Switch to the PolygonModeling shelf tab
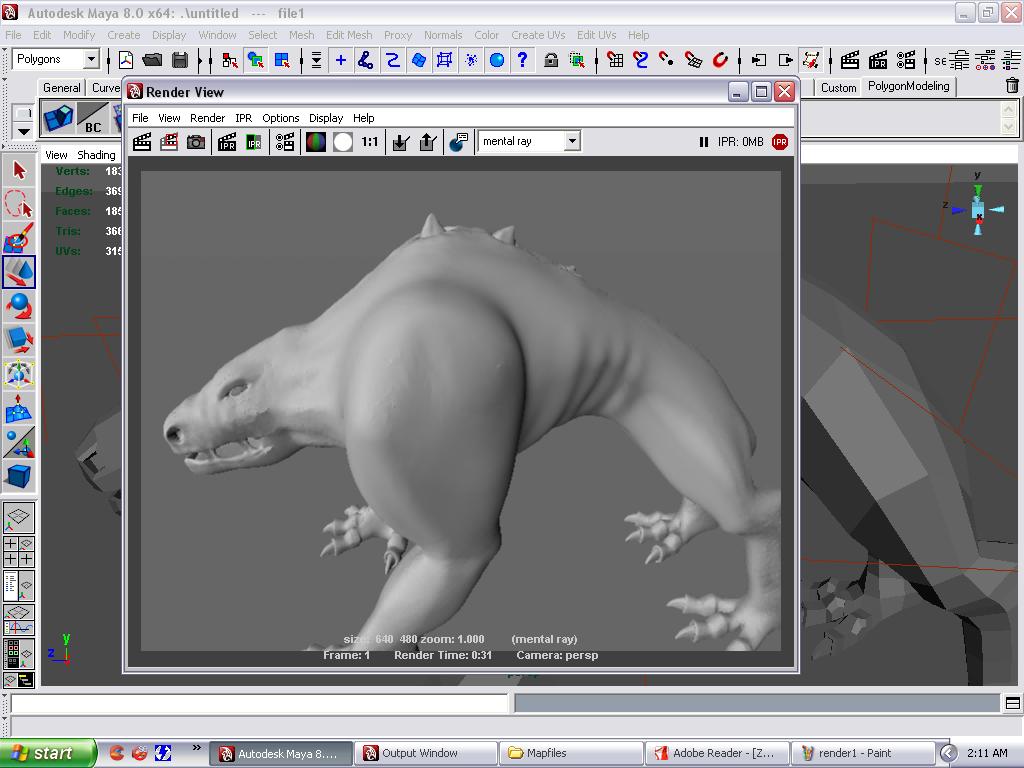Screen dimensions: 1024x768 point(909,87)
